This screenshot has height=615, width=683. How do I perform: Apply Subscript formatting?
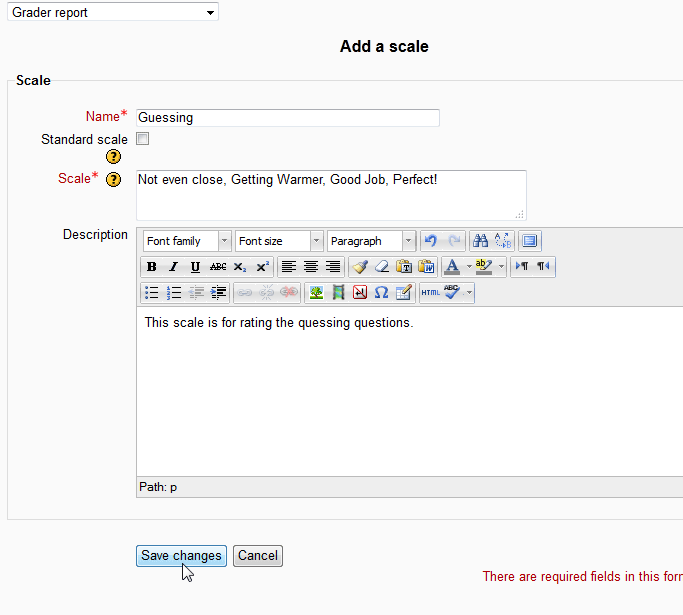pyautogui.click(x=240, y=267)
